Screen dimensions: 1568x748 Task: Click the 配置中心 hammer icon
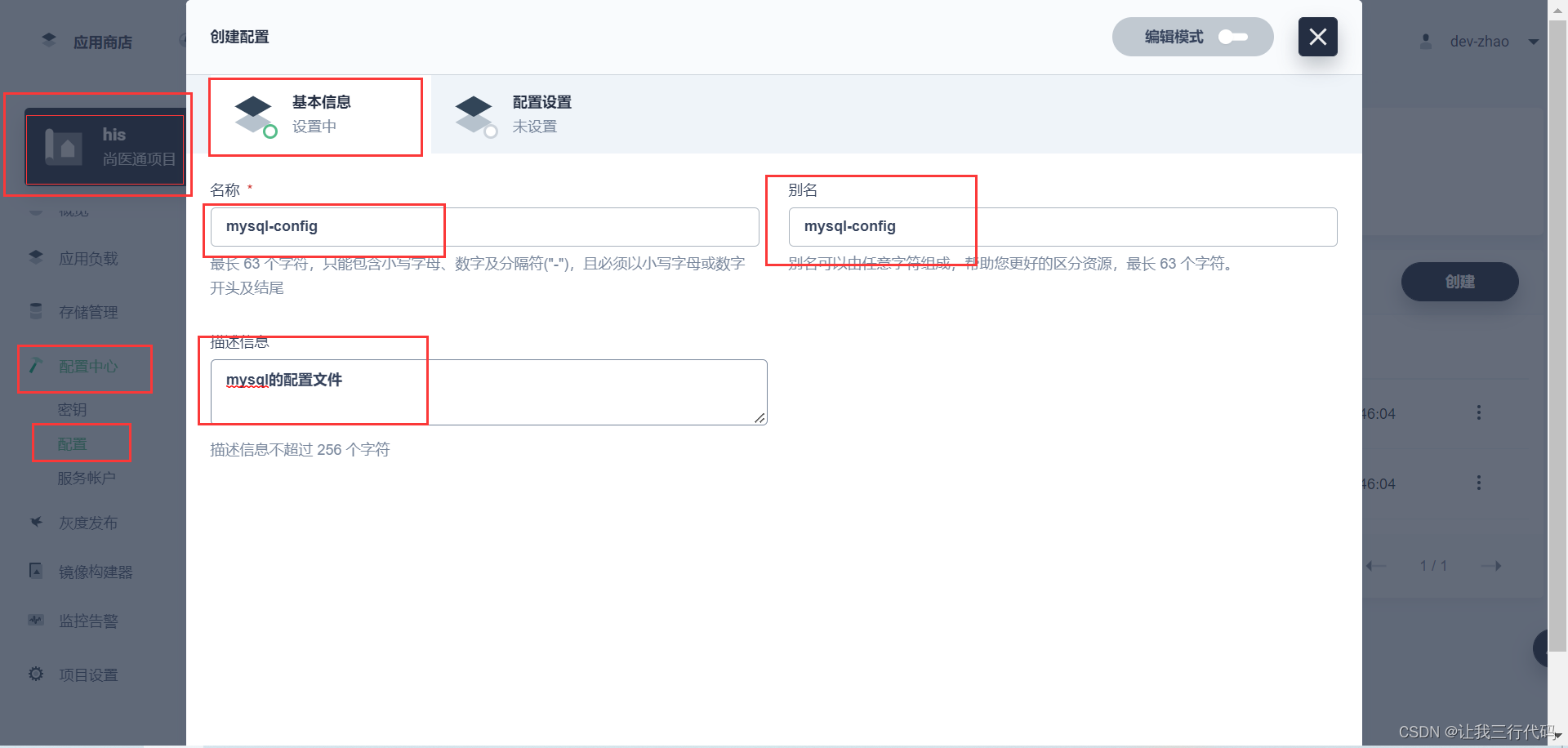(x=36, y=365)
